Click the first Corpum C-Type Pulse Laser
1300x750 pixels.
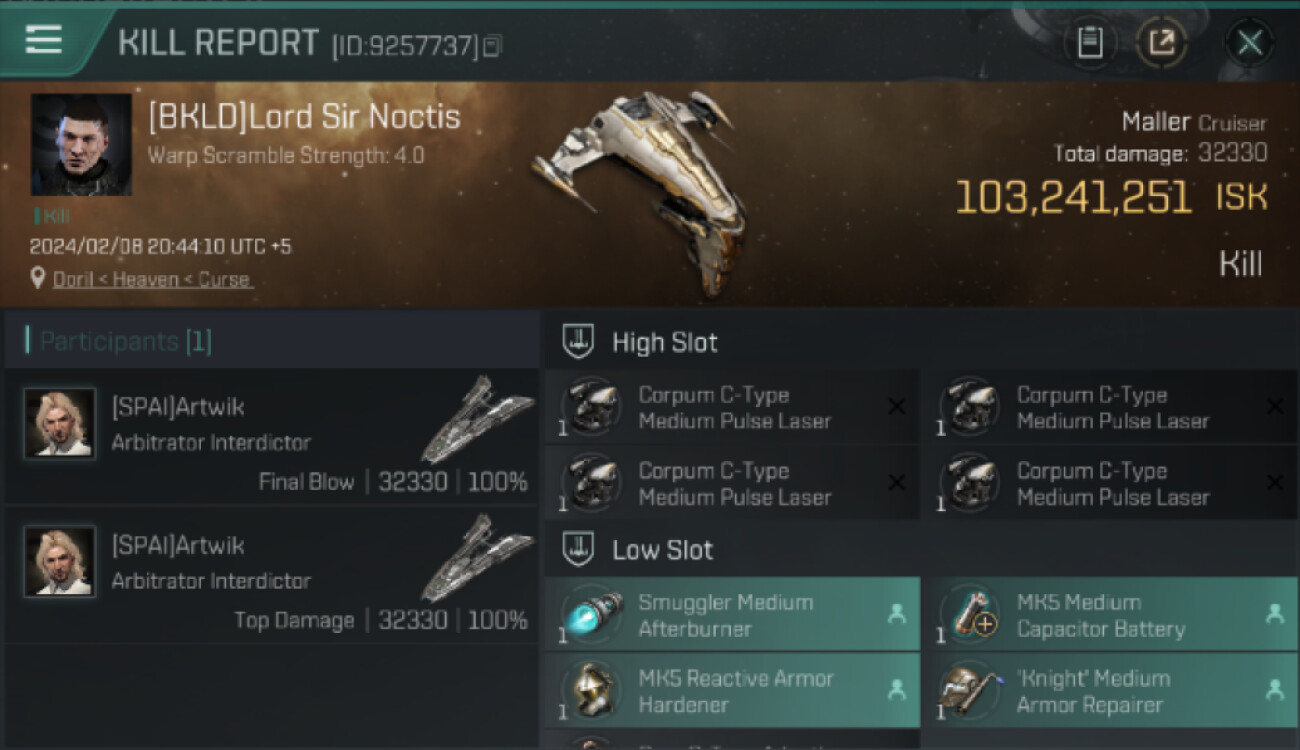(733, 408)
